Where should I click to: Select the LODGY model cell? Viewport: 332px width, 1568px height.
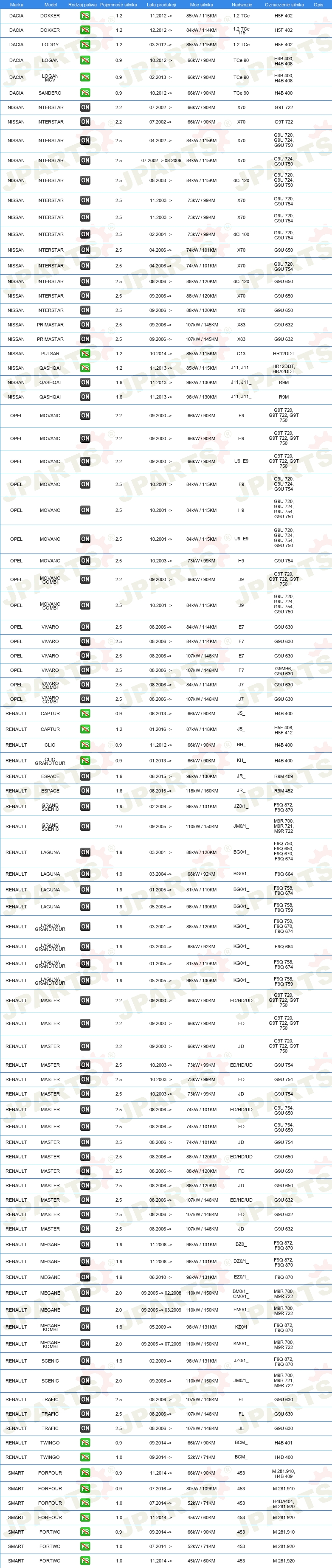coord(50,45)
